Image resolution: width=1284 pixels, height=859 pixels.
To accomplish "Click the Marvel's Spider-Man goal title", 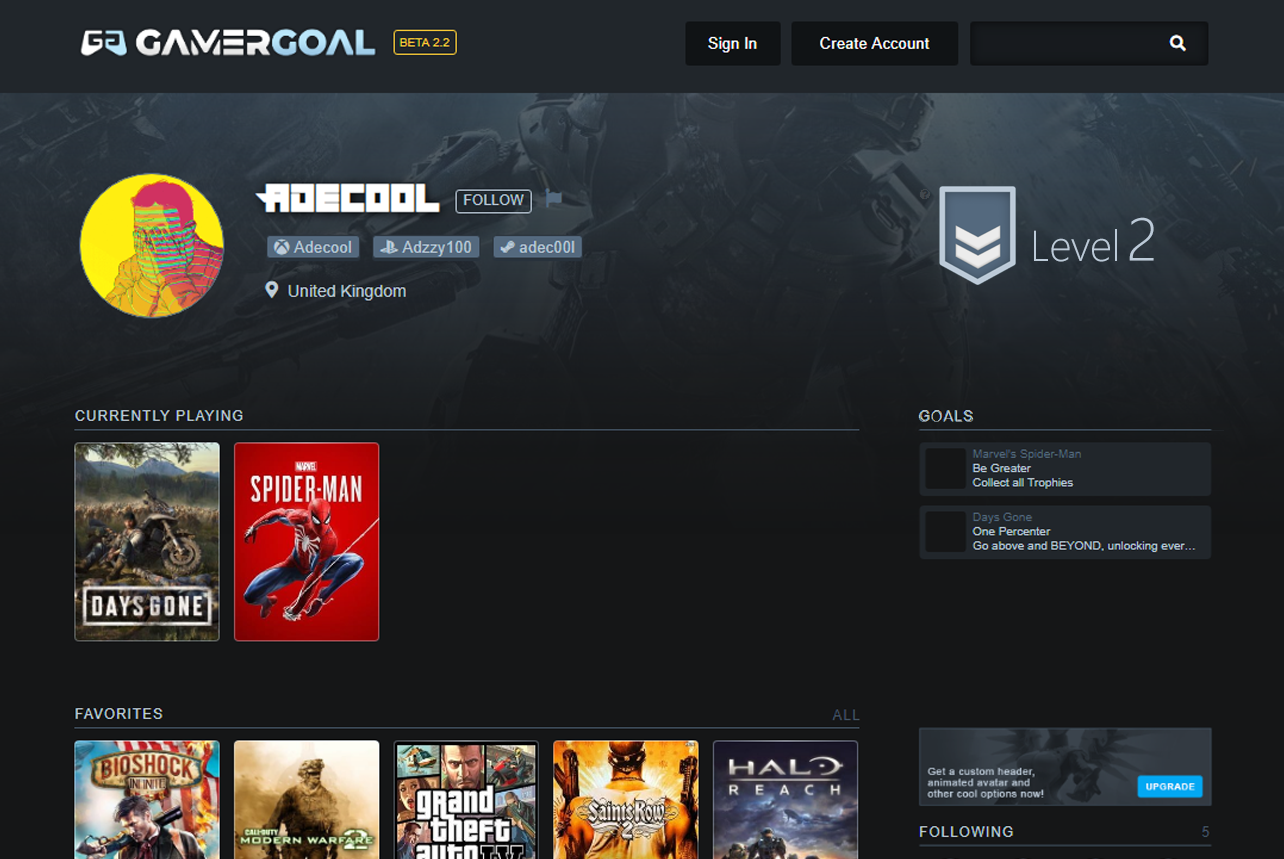I will point(1027,454).
